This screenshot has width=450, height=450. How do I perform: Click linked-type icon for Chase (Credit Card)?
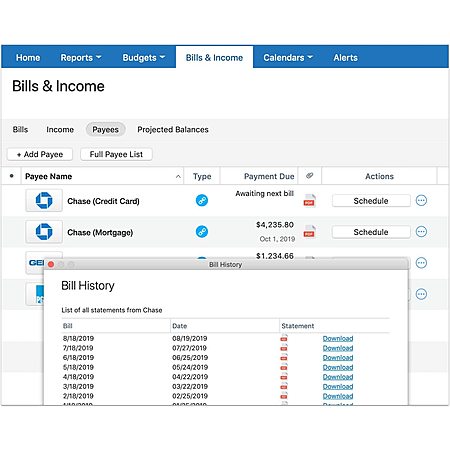(202, 200)
